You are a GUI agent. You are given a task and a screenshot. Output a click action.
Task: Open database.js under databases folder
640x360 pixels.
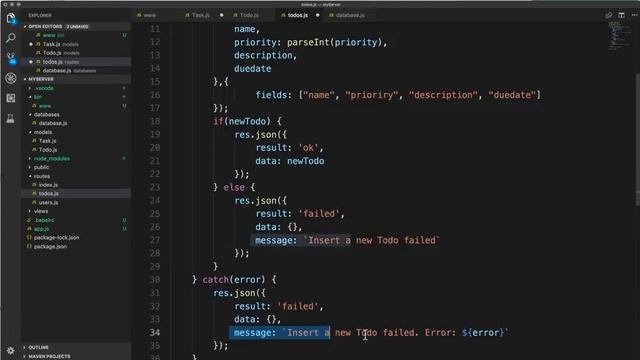click(53, 123)
